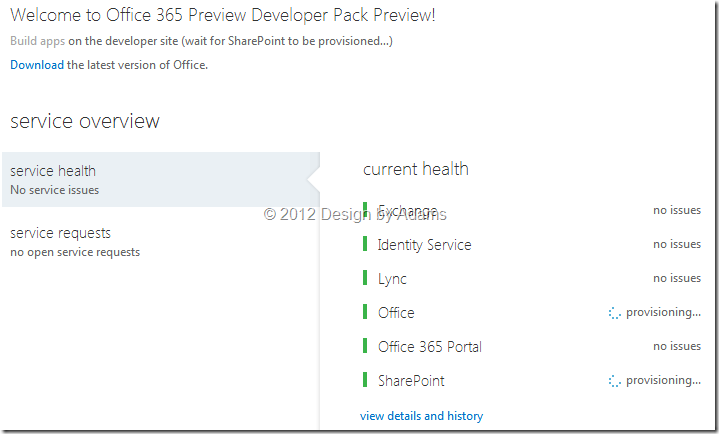Image resolution: width=719 pixels, height=434 pixels.
Task: Click no open service requests text
Action: click(75, 252)
